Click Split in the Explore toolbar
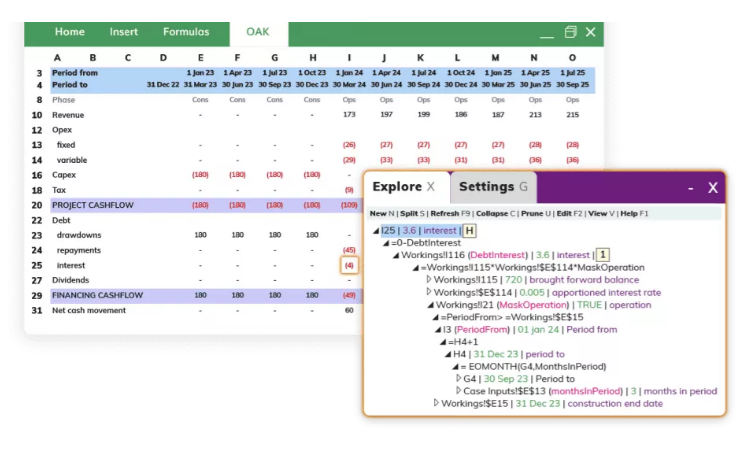Viewport: 737px width, 451px height. [x=408, y=213]
